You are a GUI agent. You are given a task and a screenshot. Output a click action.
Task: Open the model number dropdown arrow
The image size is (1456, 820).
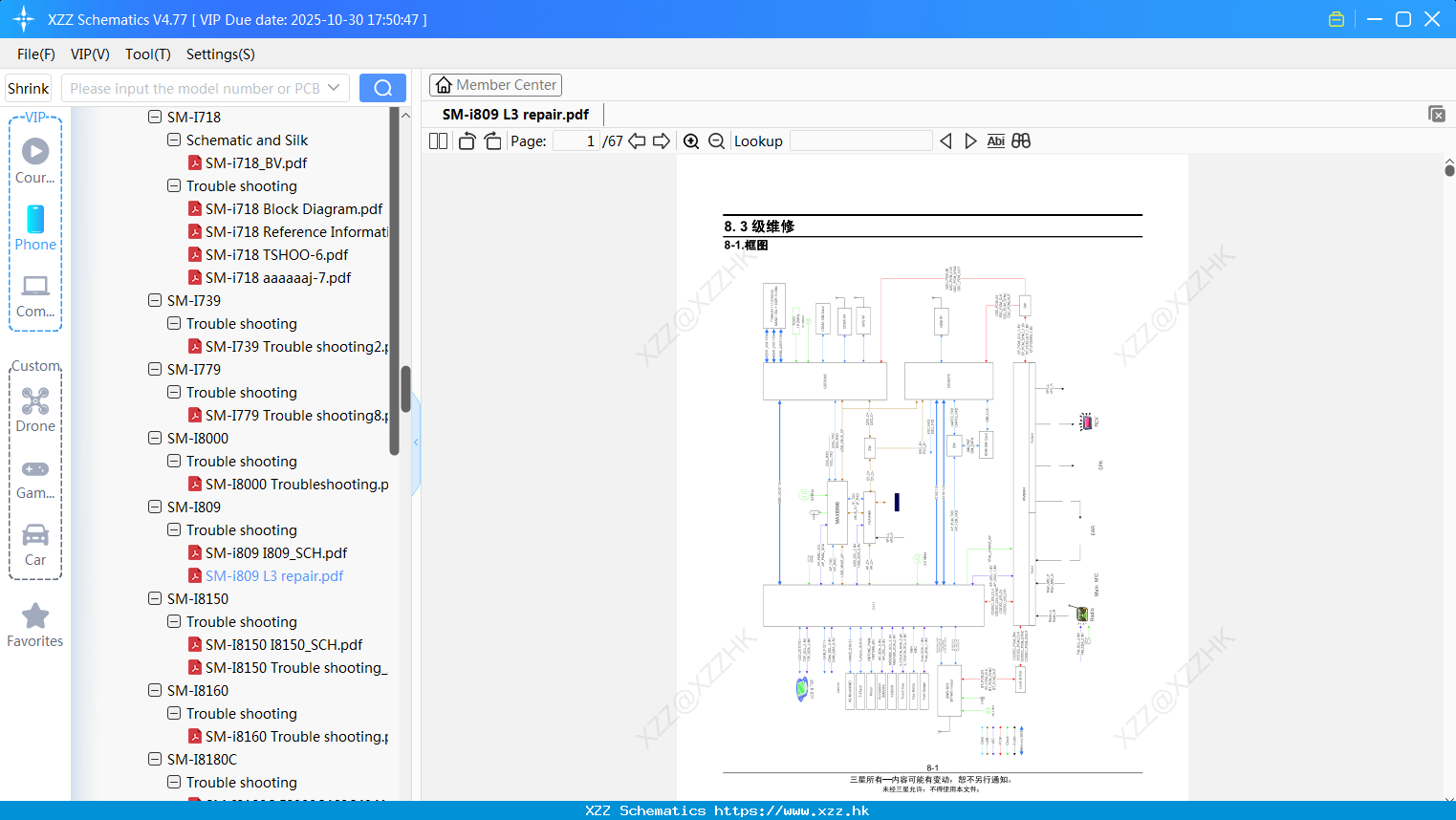(334, 88)
